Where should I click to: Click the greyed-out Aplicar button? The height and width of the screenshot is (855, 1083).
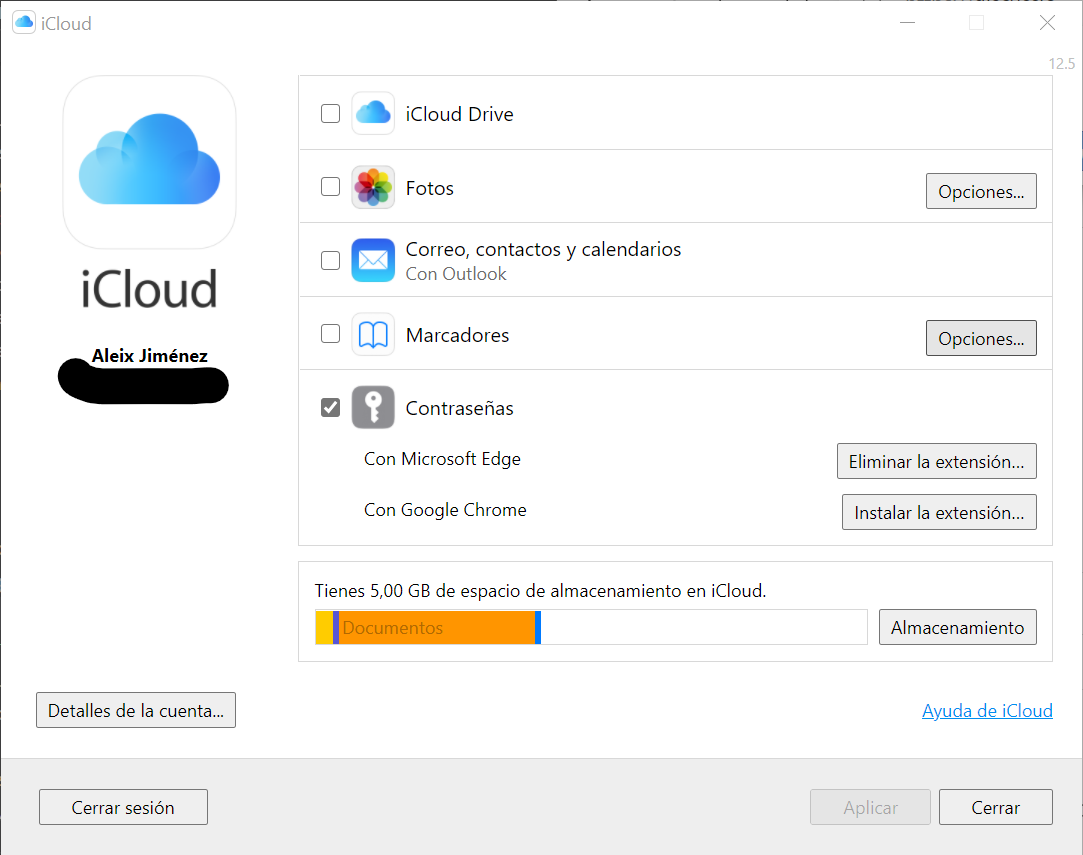click(x=870, y=807)
